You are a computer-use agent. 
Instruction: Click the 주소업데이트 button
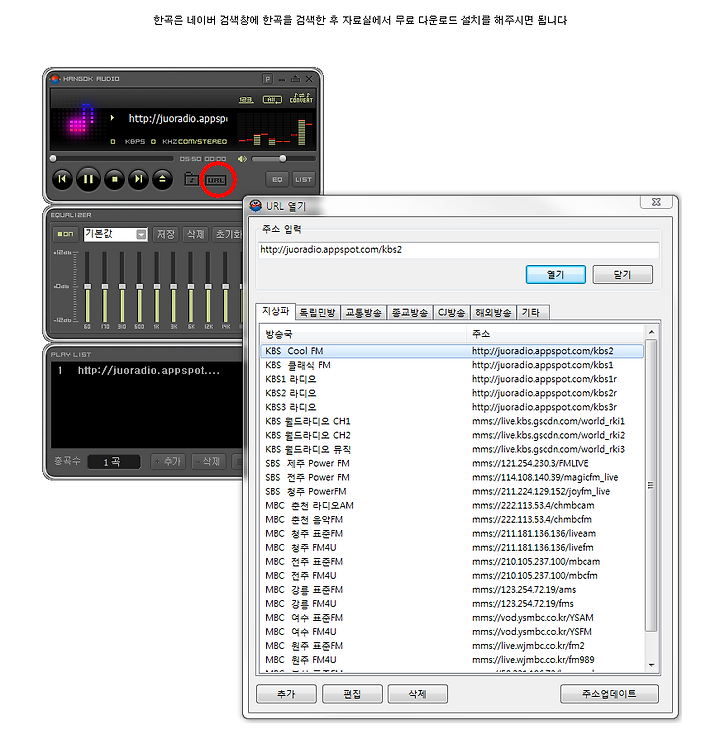(x=609, y=694)
